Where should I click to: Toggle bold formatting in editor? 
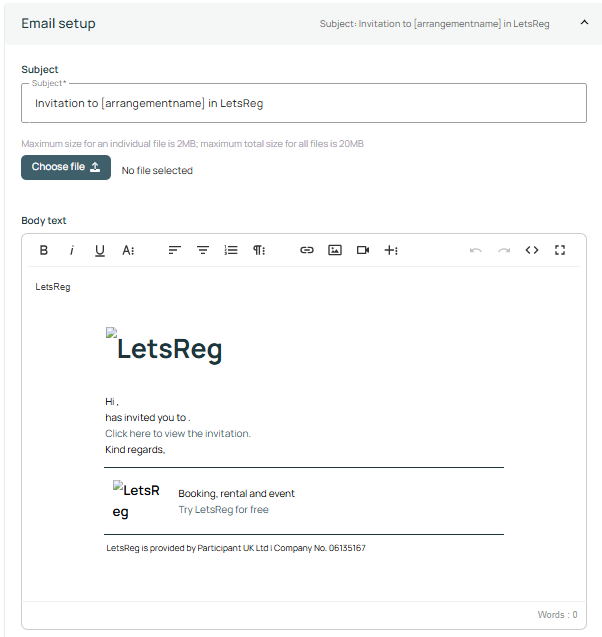(43, 250)
